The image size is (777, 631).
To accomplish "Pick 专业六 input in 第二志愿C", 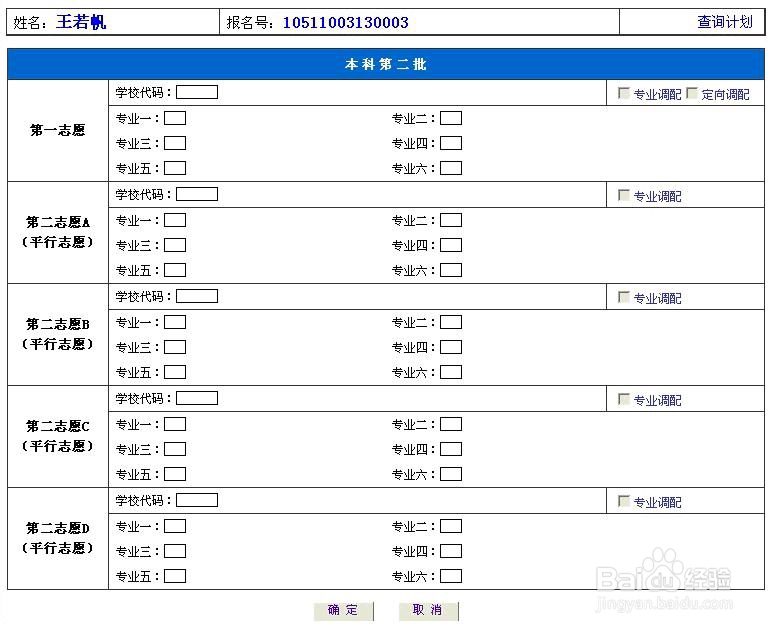I will click(x=451, y=474).
